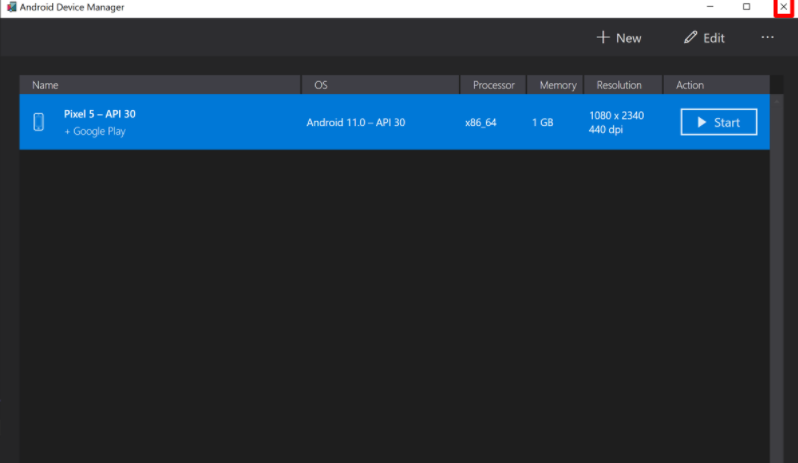Click the device list vertical scrollbar
The width and height of the screenshot is (798, 463).
coord(777,279)
